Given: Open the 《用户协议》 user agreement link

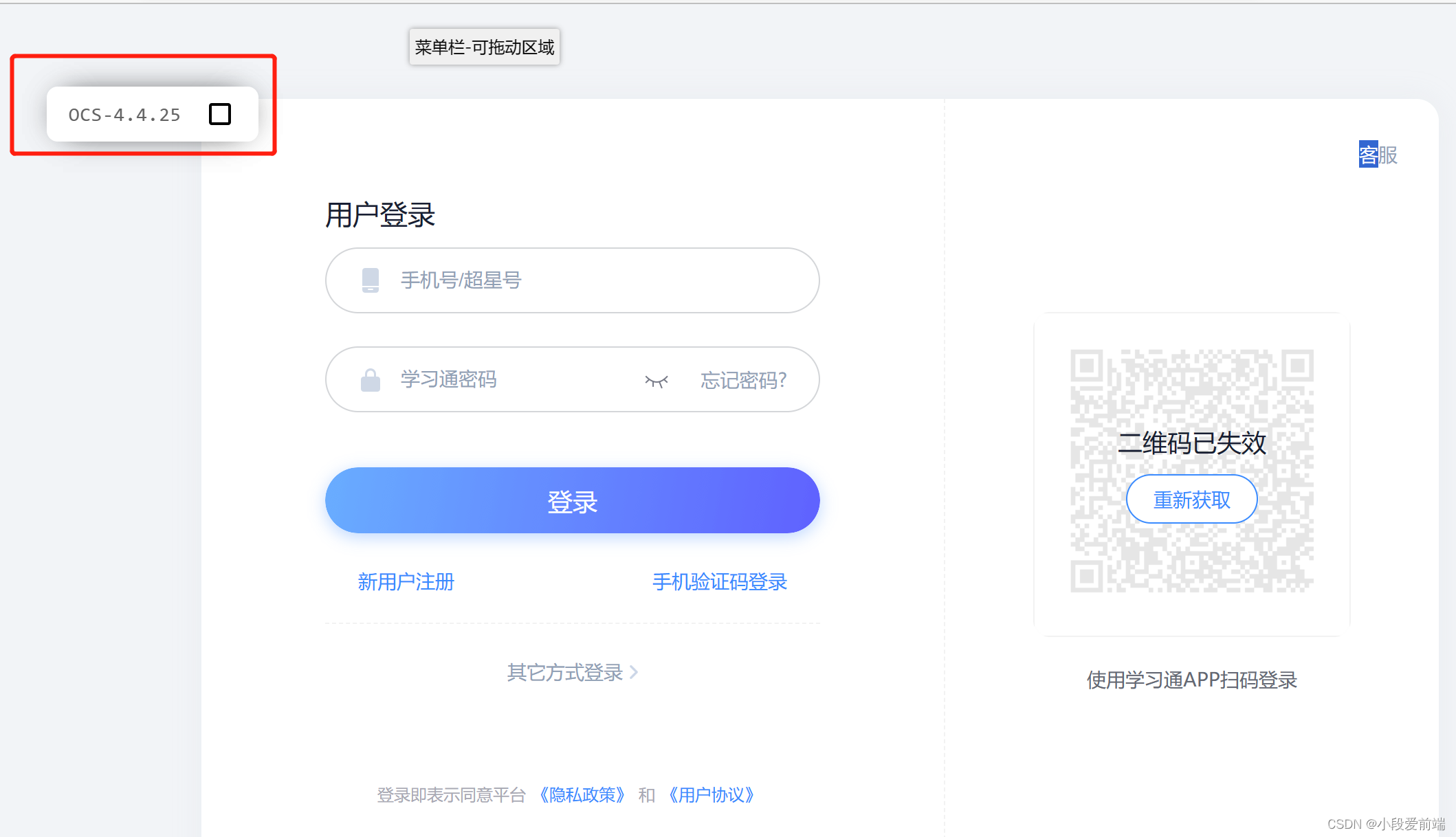Looking at the screenshot, I should pyautogui.click(x=711, y=795).
